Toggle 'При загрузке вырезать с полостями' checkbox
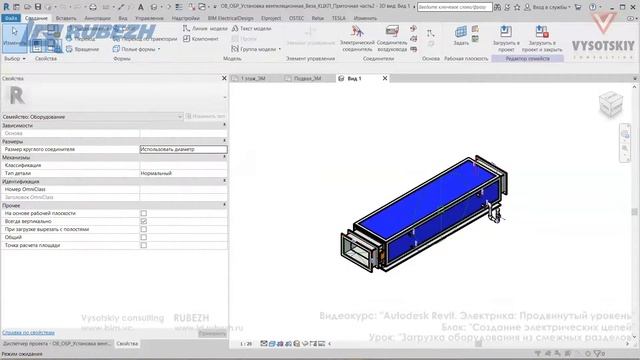The height and width of the screenshot is (360, 640). click(144, 229)
